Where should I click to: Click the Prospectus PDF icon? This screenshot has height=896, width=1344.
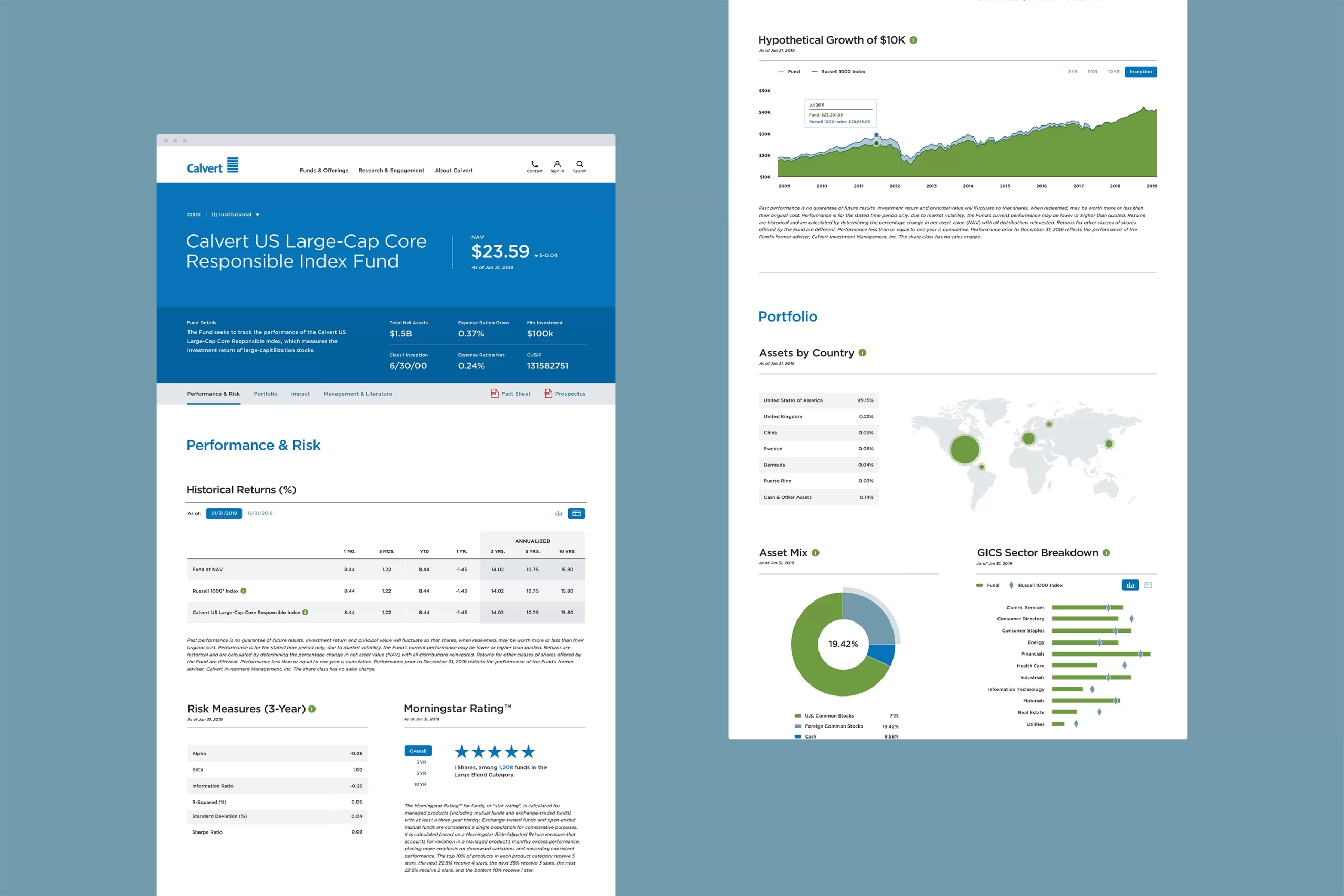549,394
